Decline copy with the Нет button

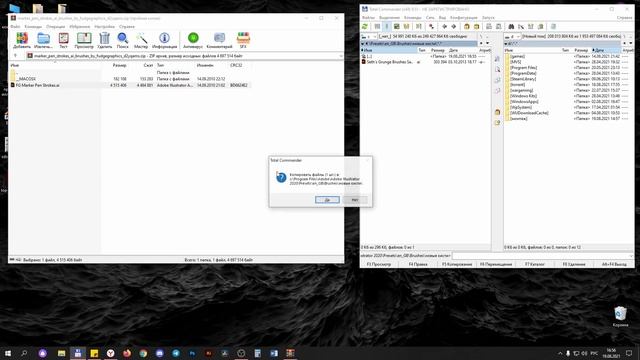(x=355, y=200)
